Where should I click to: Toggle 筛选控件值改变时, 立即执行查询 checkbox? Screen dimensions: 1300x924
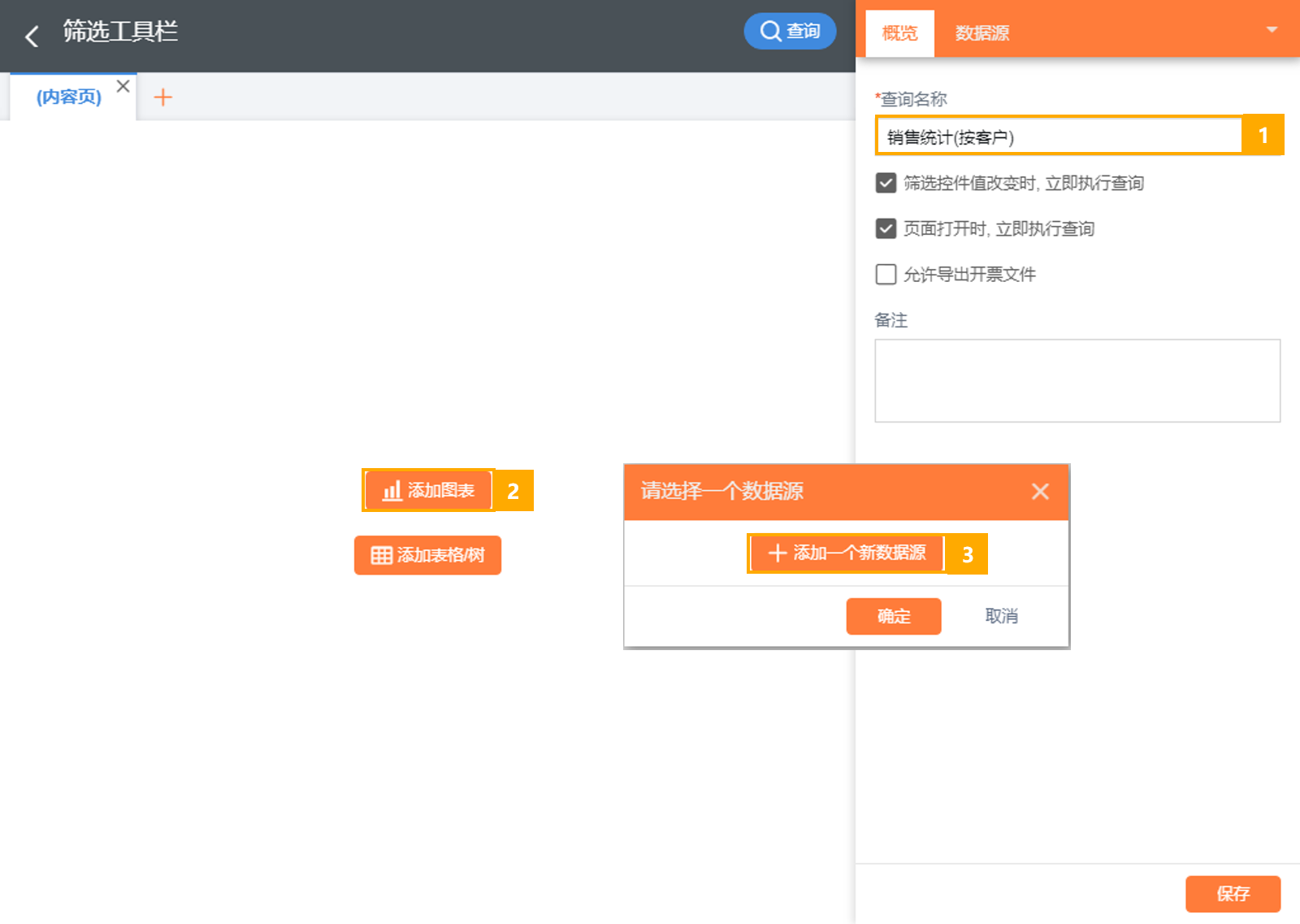click(x=886, y=183)
